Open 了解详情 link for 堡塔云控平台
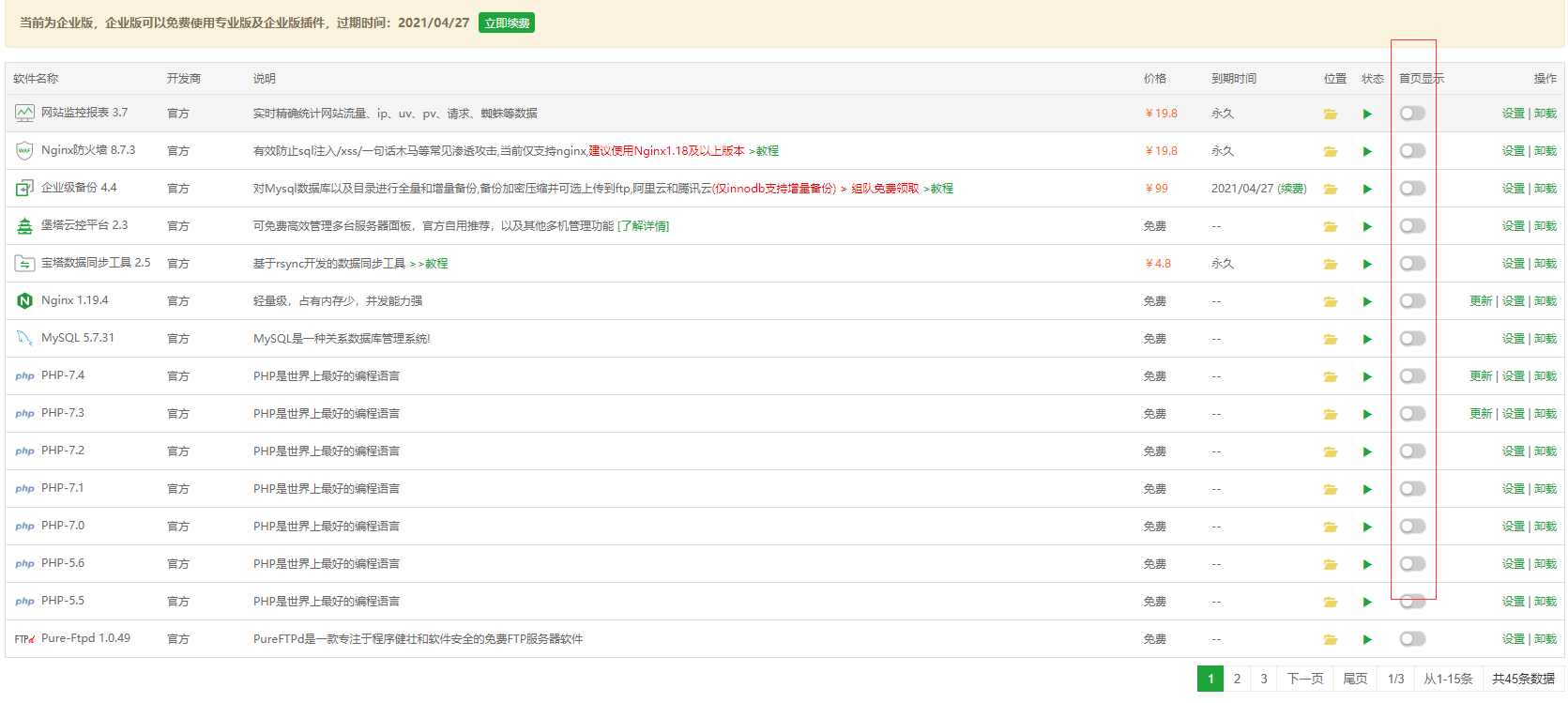 coord(644,226)
